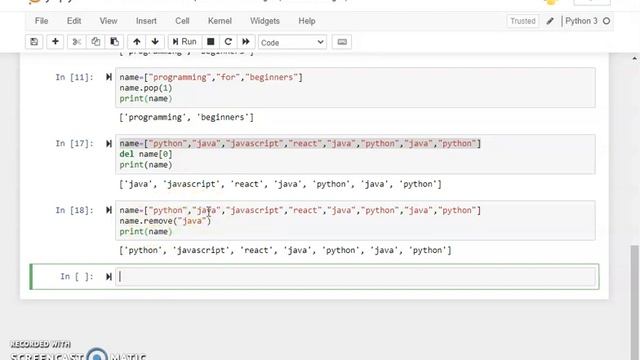Interrupt the kernel with stop icon
The image size is (640, 360).
211,42
